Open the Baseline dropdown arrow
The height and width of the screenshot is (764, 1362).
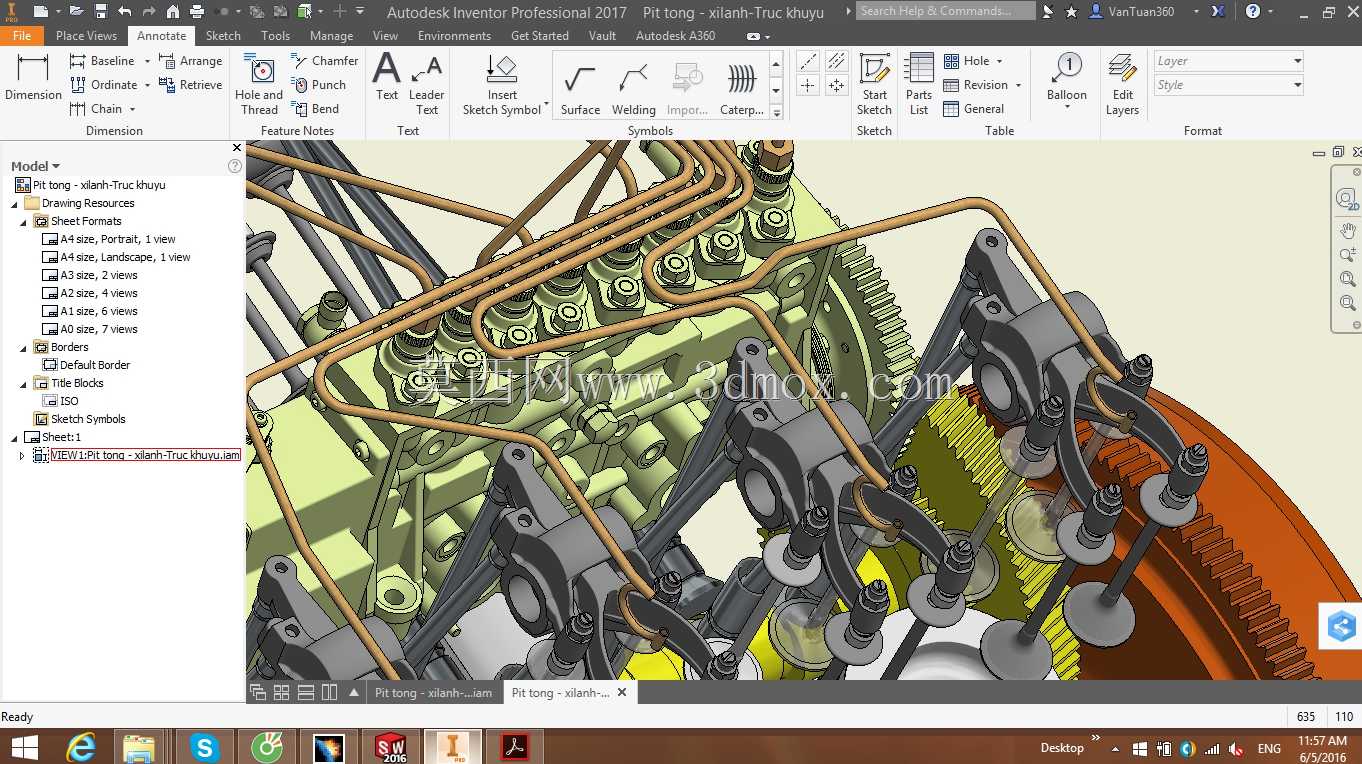(147, 62)
